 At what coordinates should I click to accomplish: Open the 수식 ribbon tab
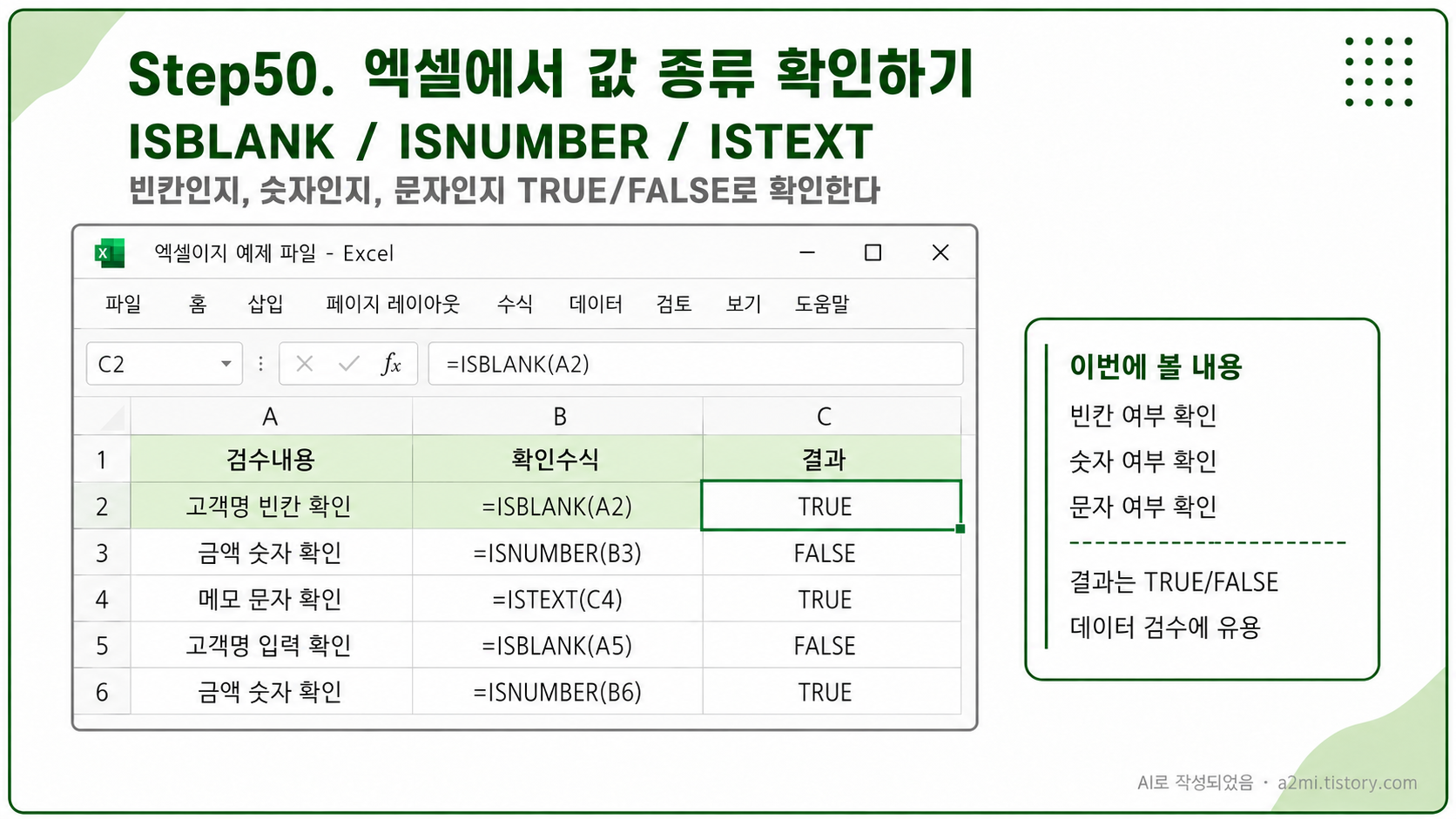[x=515, y=304]
